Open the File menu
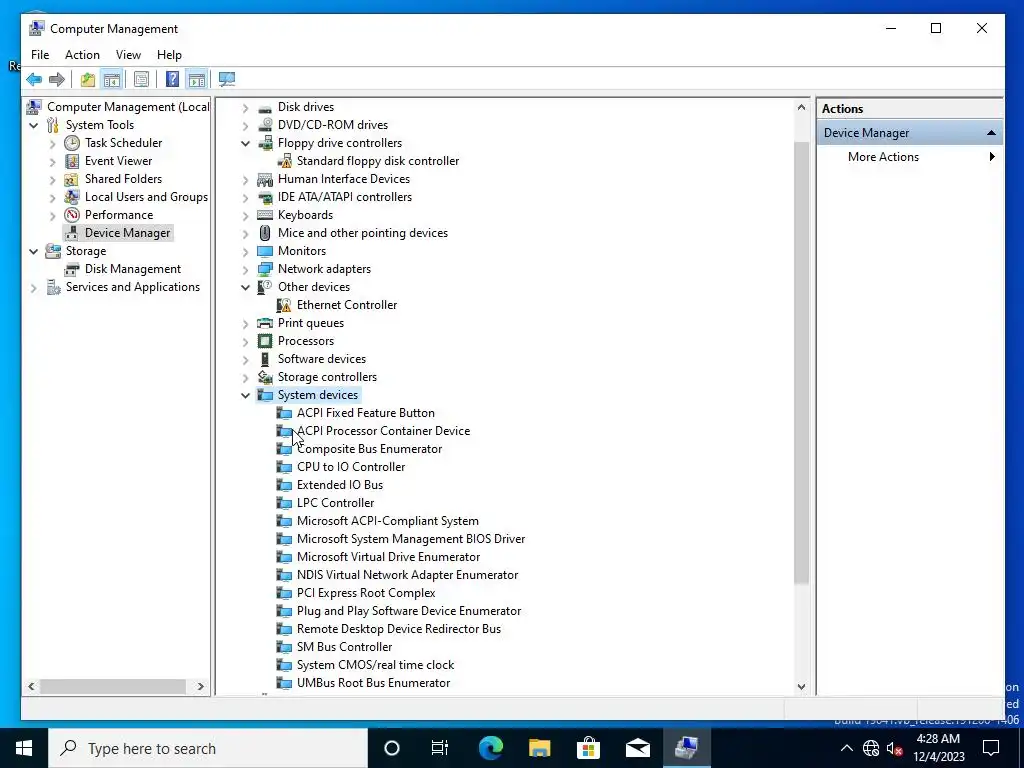The height and width of the screenshot is (768, 1024). [40, 55]
